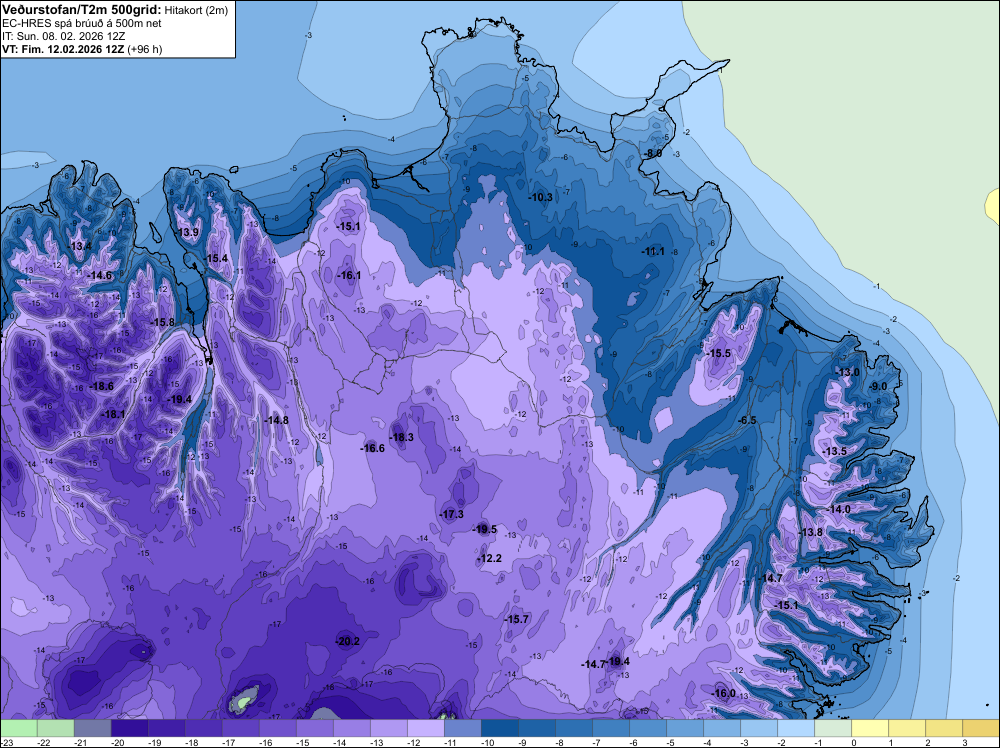Select the -15.7 temperature reading
Screen dimensions: 1000x748
[x=517, y=619]
